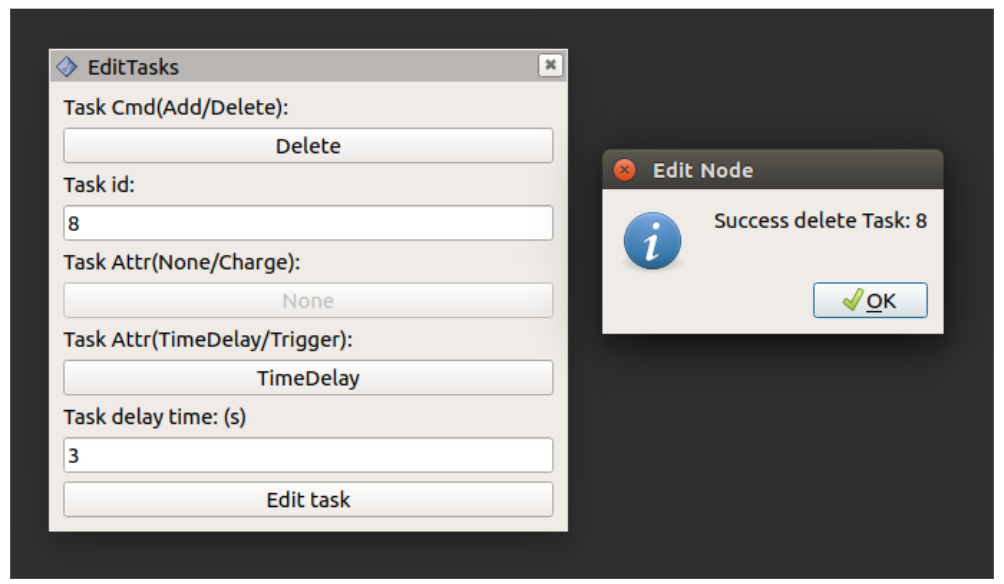Viewport: 1004px width, 584px height.
Task: Click the 'Task Cmd(Add/Delete):' label
Action: click(x=176, y=107)
